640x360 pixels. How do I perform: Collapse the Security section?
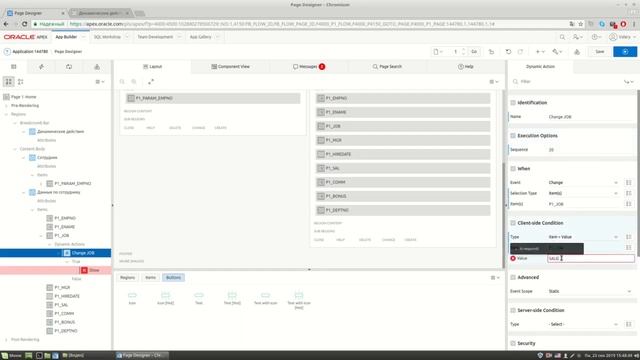click(513, 343)
